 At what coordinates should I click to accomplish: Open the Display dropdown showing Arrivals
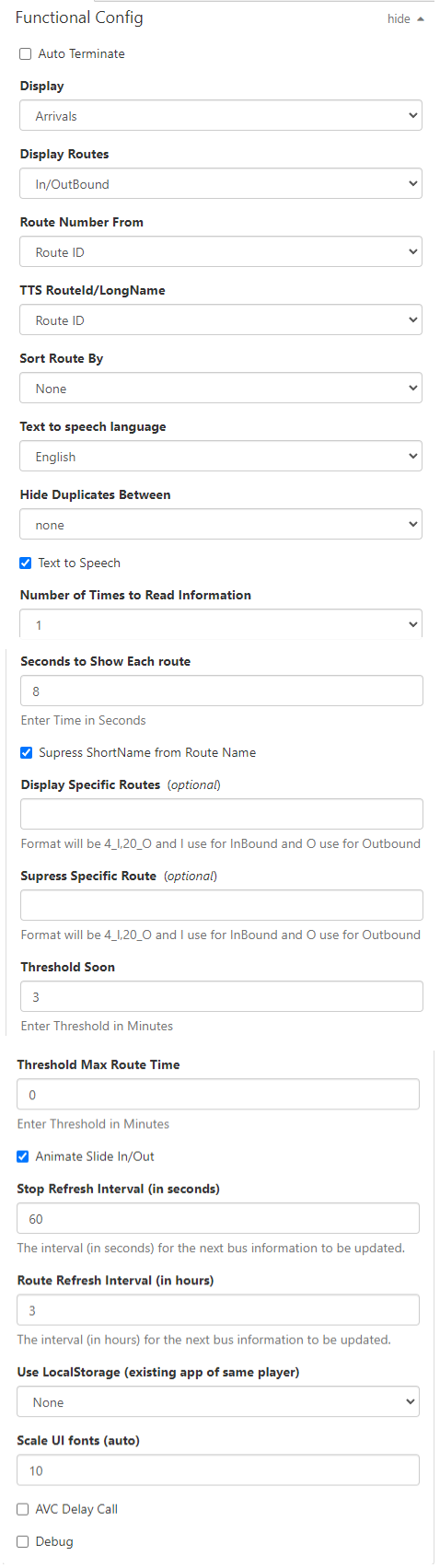(x=221, y=116)
